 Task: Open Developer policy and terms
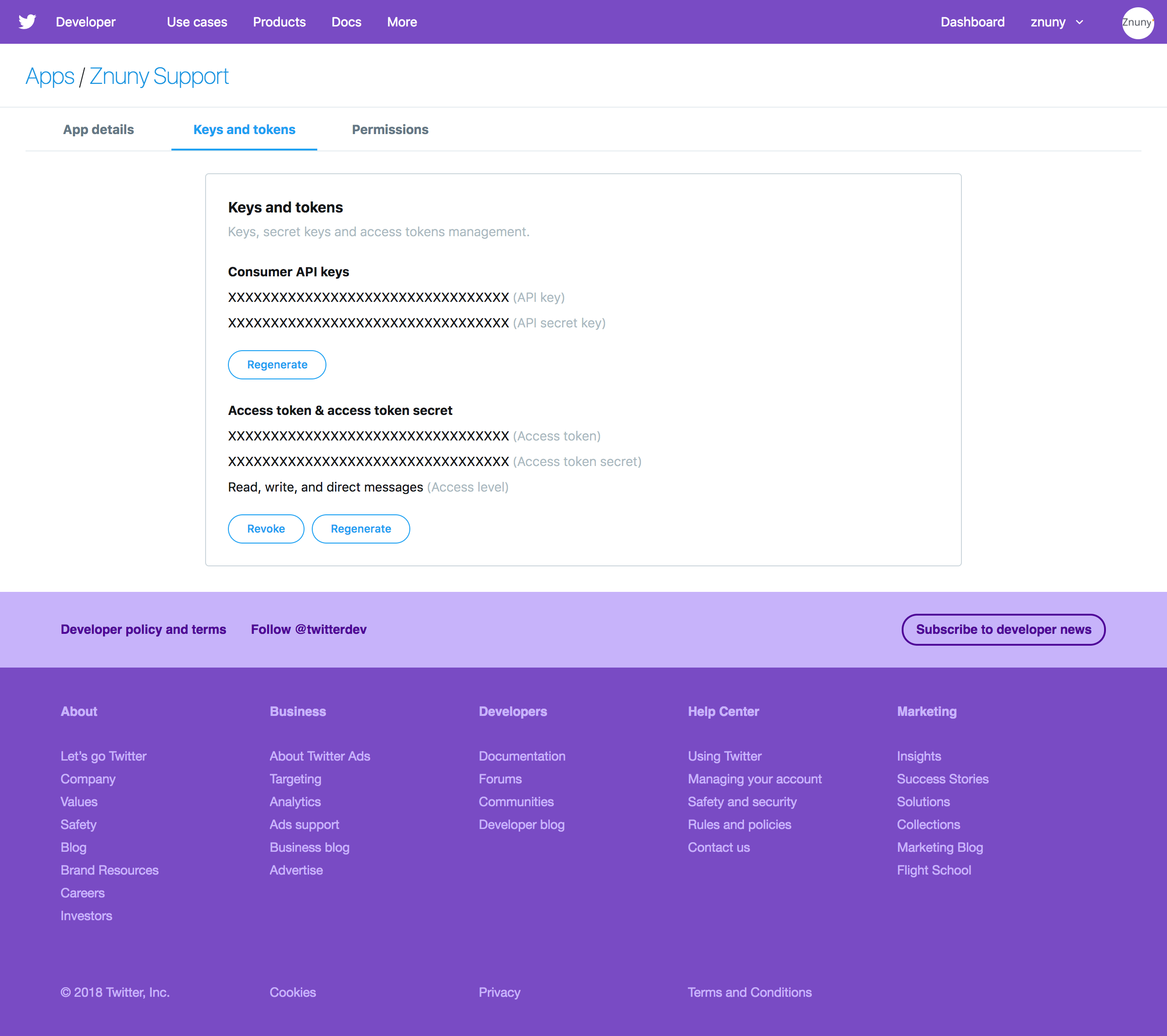[143, 629]
